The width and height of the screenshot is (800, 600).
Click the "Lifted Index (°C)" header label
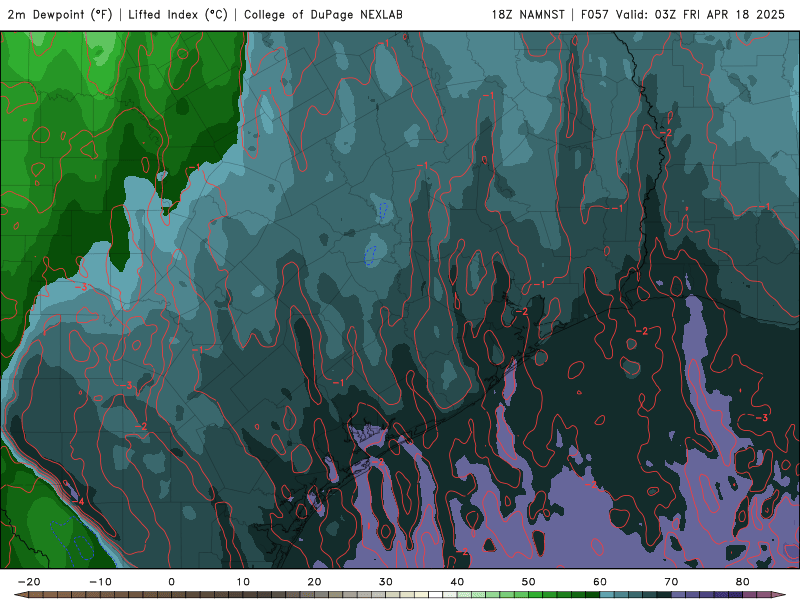click(178, 14)
